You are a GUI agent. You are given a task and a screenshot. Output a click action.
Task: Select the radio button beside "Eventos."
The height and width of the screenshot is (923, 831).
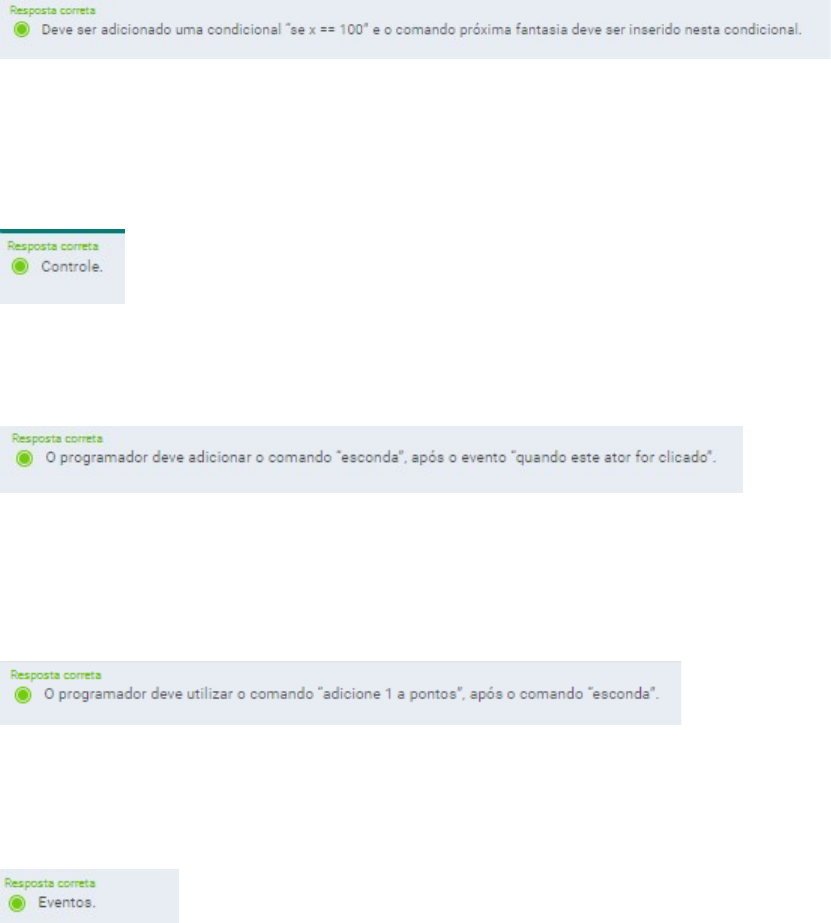click(19, 900)
